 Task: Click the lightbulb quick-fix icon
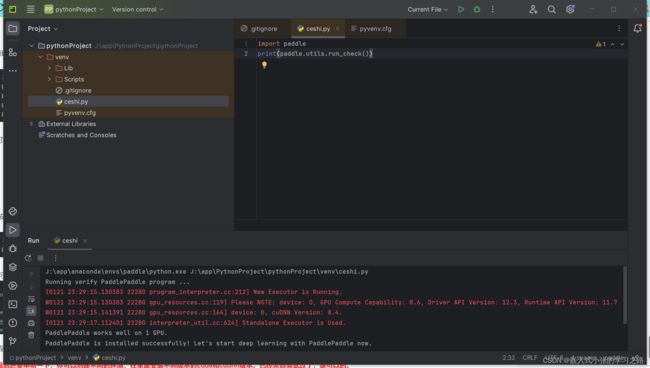(x=264, y=65)
